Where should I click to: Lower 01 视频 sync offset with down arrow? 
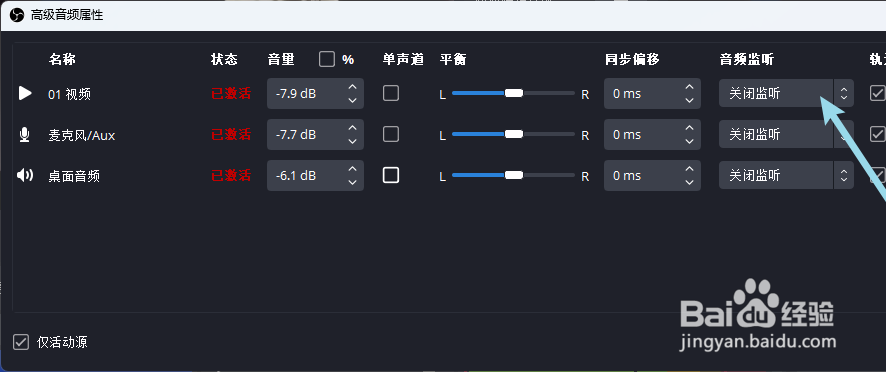point(689,100)
